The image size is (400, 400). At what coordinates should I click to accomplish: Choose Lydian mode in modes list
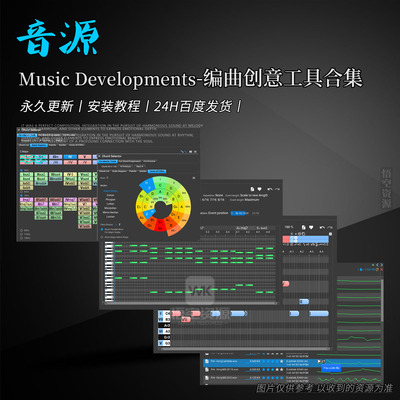pyautogui.click(x=110, y=204)
